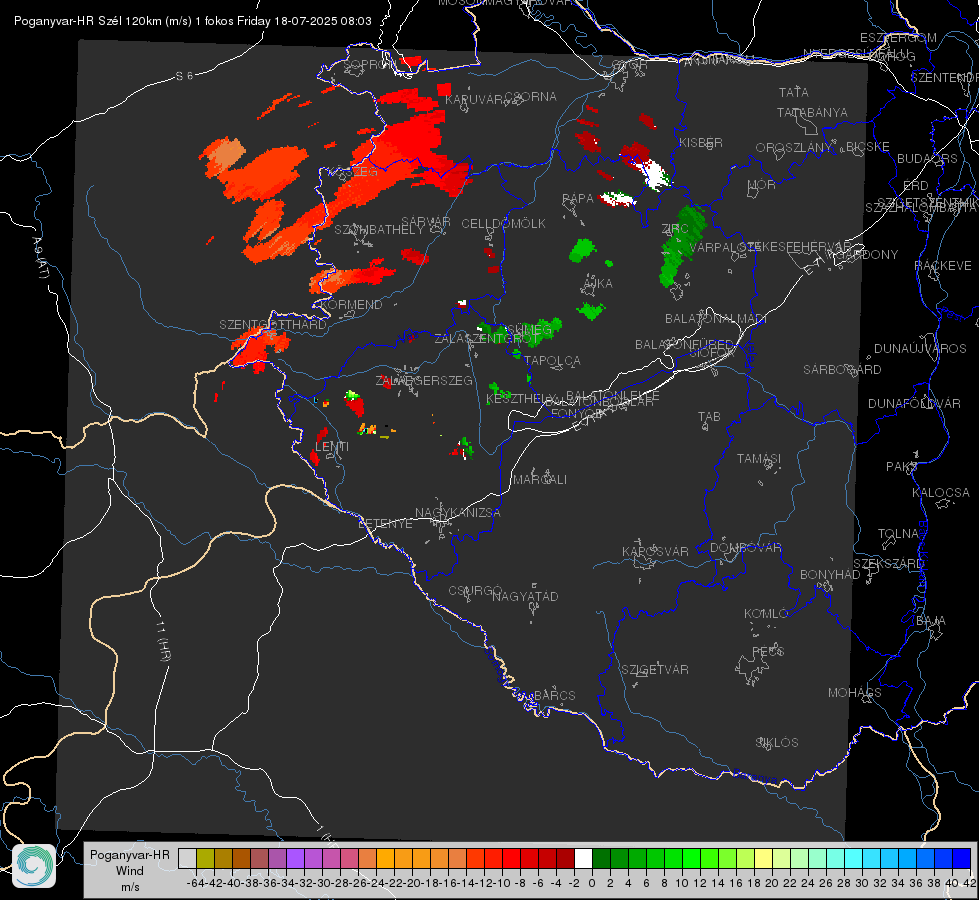
Task: Select the KAPOSVAR city label
Action: click(655, 551)
